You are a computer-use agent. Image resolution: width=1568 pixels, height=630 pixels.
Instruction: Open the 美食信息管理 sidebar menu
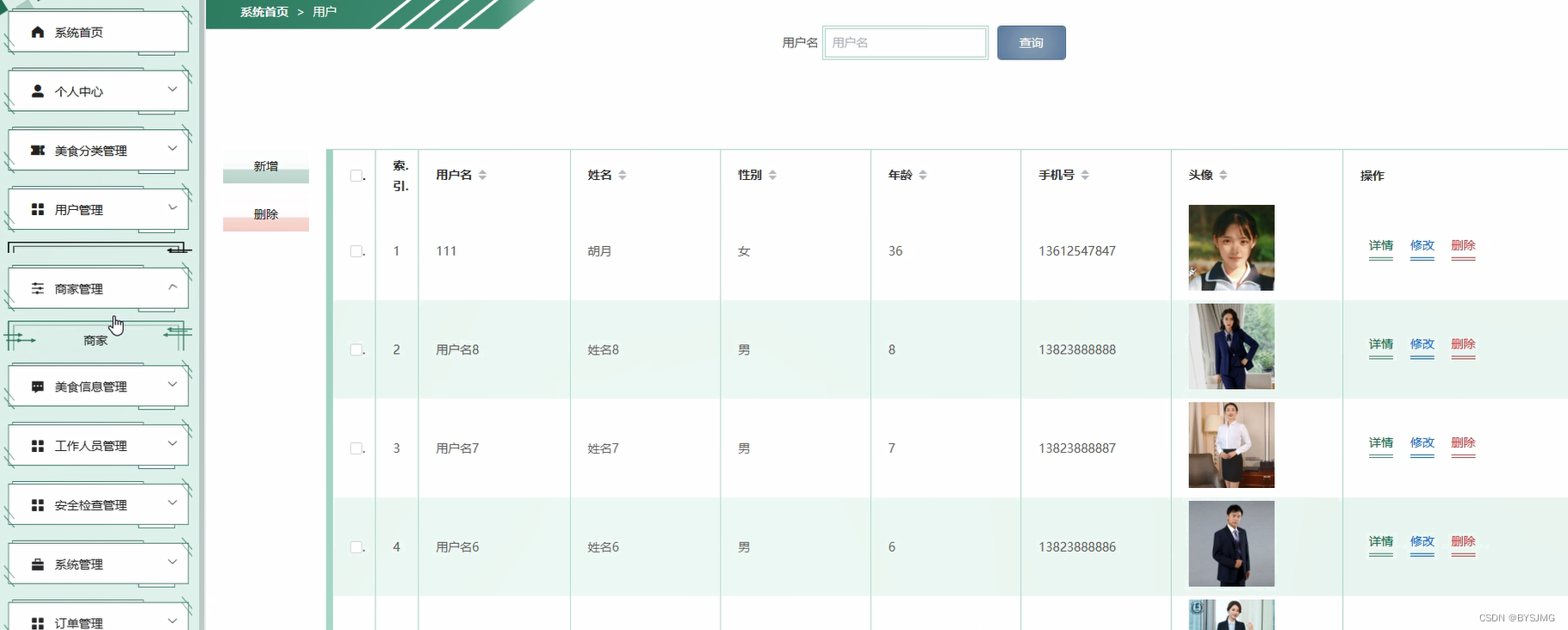click(98, 386)
